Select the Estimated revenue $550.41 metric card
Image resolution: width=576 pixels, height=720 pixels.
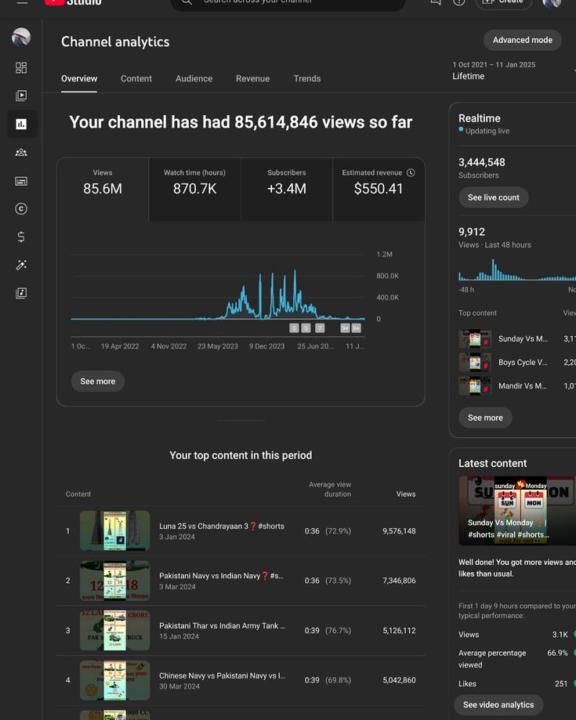(x=378, y=190)
